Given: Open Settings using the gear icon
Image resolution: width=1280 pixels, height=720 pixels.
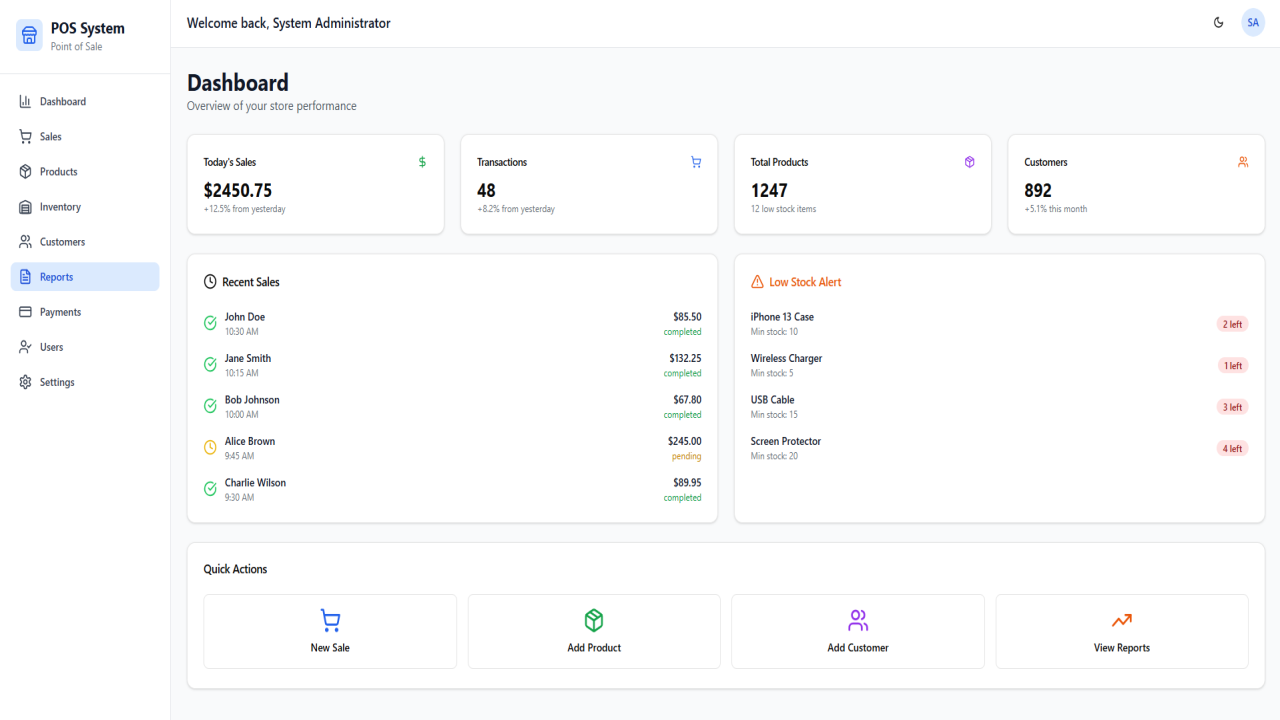Looking at the screenshot, I should [x=25, y=382].
